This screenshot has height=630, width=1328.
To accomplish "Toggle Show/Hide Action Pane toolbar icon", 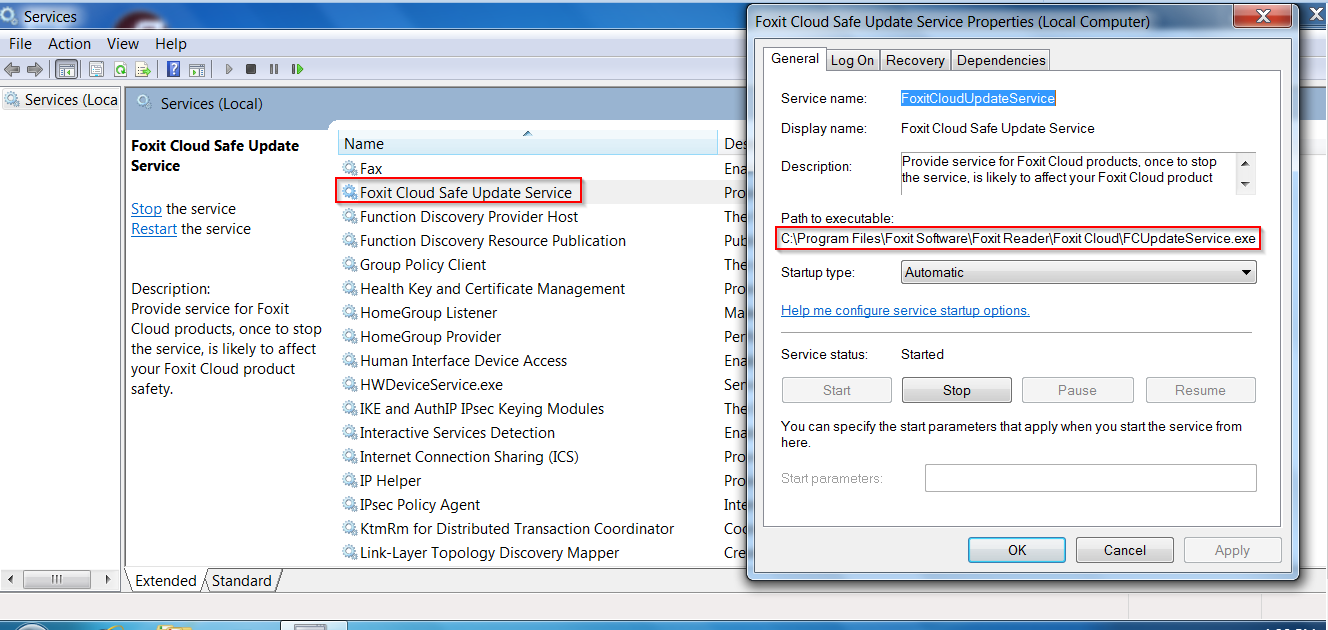I will (x=197, y=69).
